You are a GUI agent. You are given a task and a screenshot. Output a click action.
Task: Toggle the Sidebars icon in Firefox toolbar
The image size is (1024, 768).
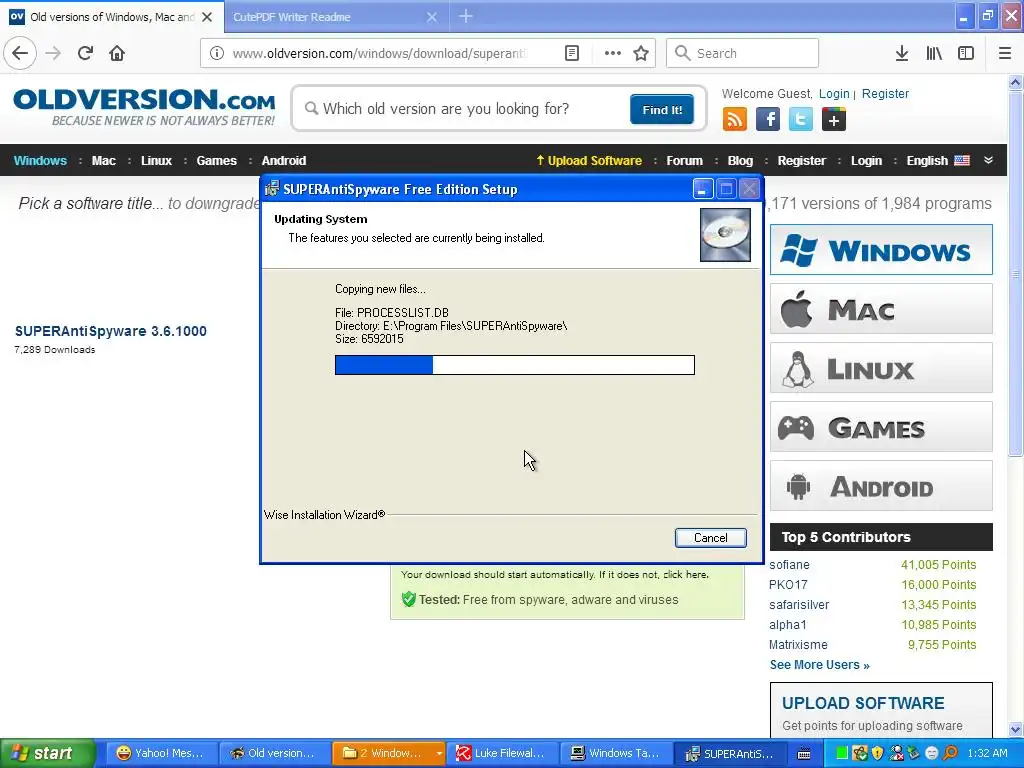click(x=966, y=53)
